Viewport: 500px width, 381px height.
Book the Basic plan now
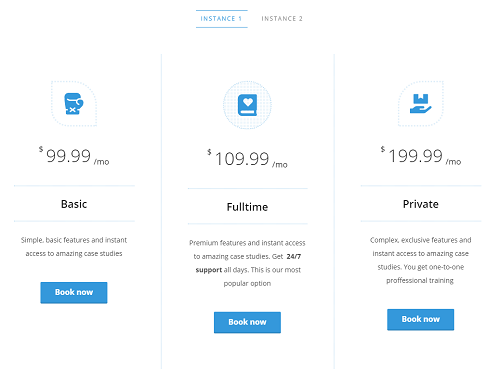click(74, 293)
